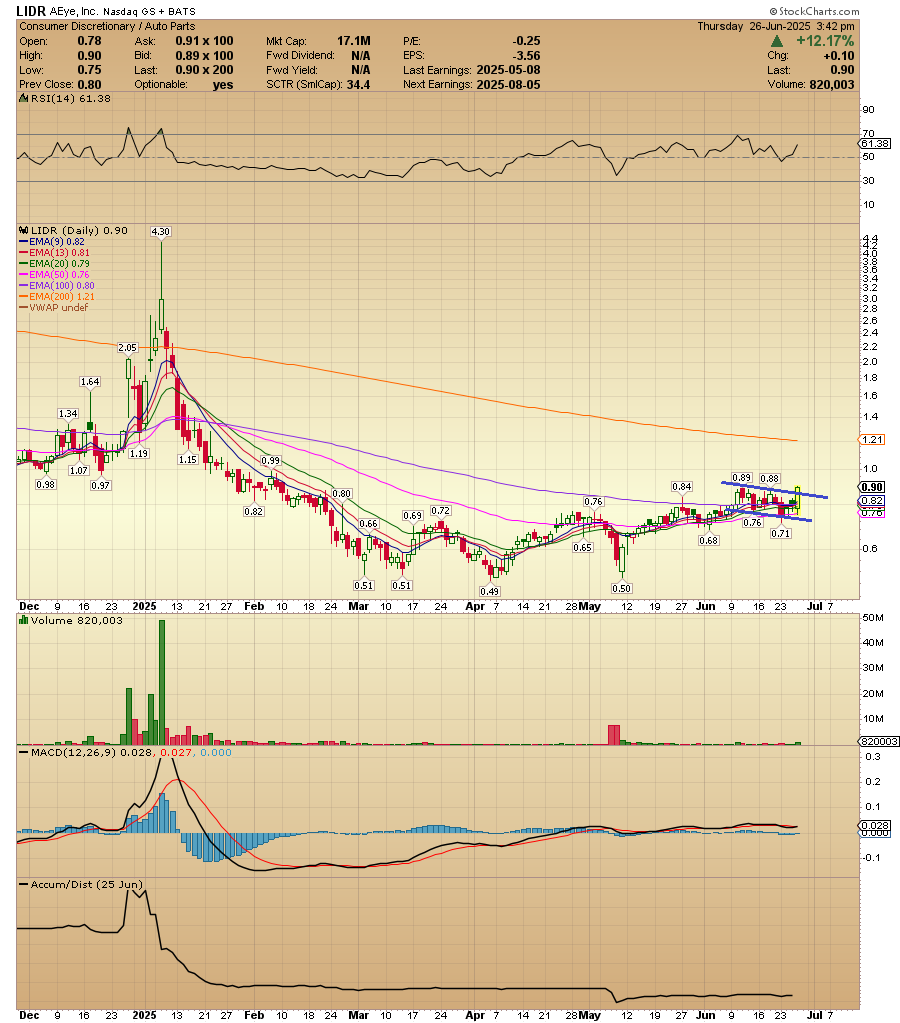Screen dimensions: 900x1023
Task: Click the Low value 0.75
Action: [x=89, y=70]
